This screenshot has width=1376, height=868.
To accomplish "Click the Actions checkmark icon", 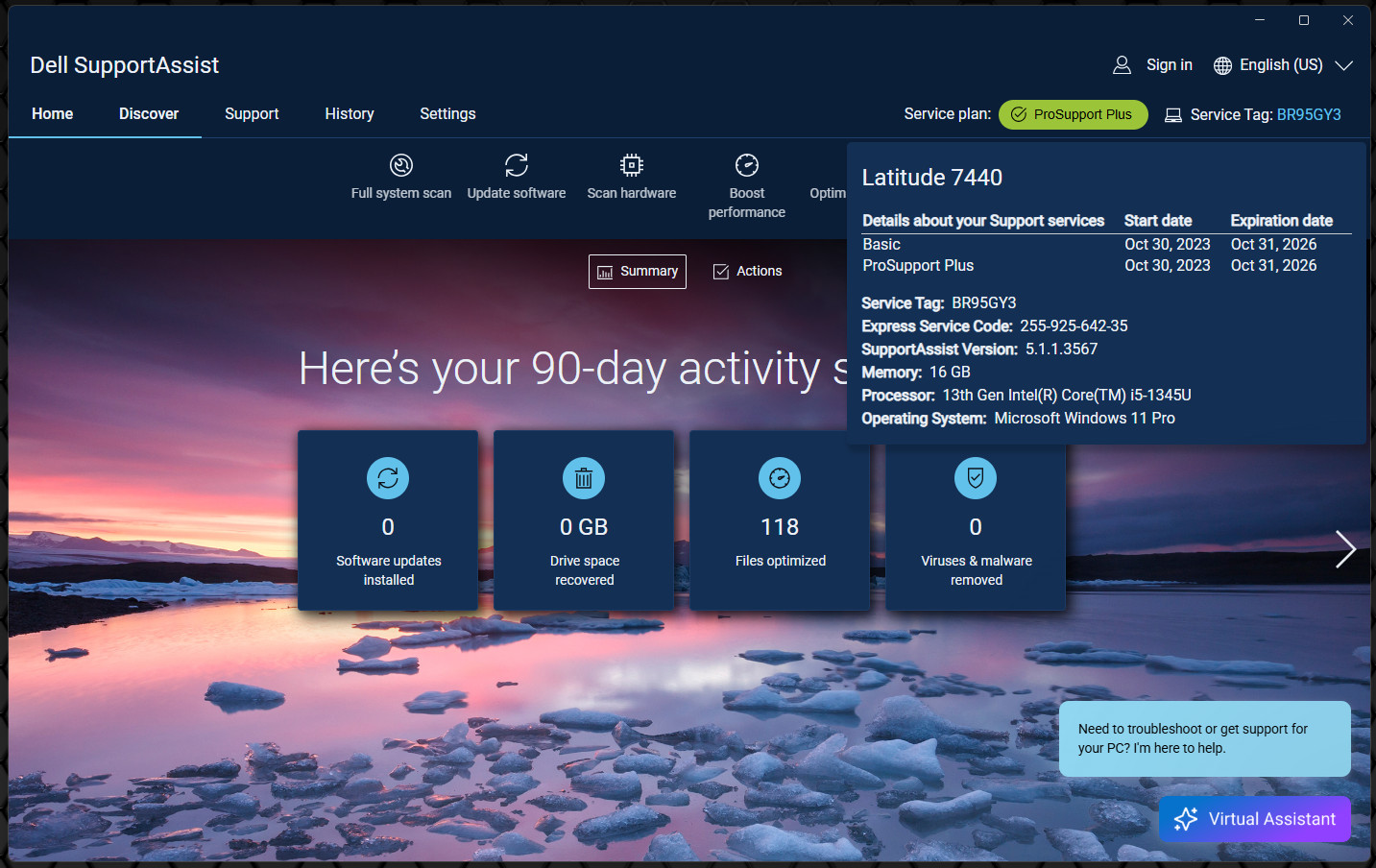I will (x=721, y=272).
